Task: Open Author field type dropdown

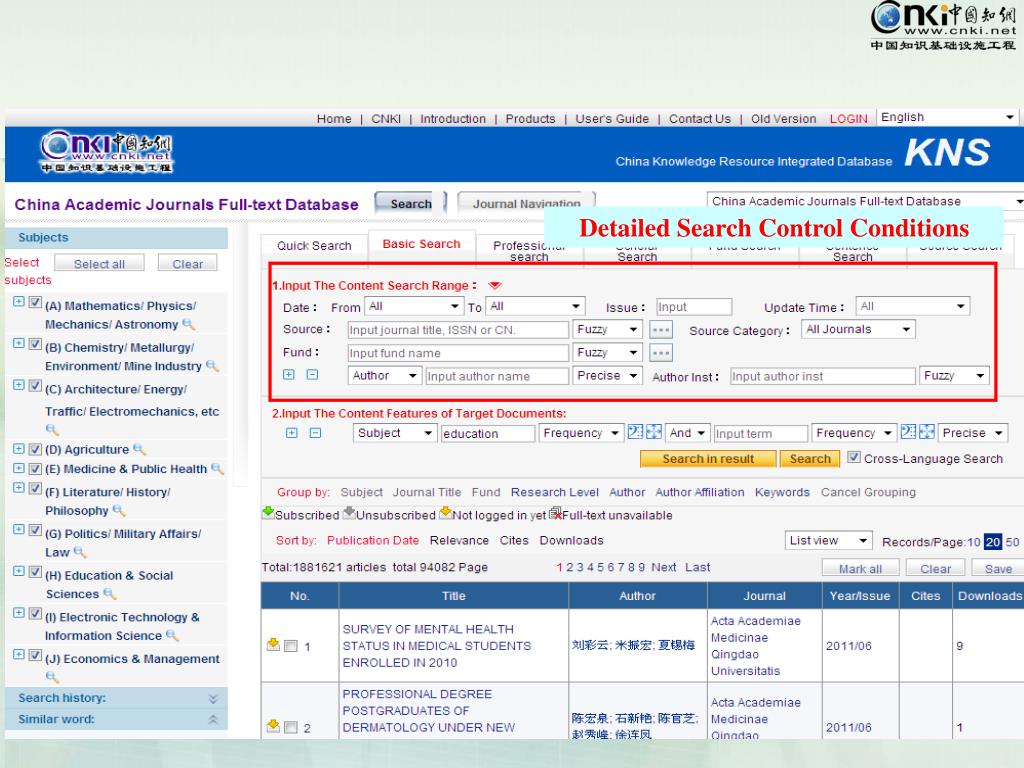Action: pos(384,376)
